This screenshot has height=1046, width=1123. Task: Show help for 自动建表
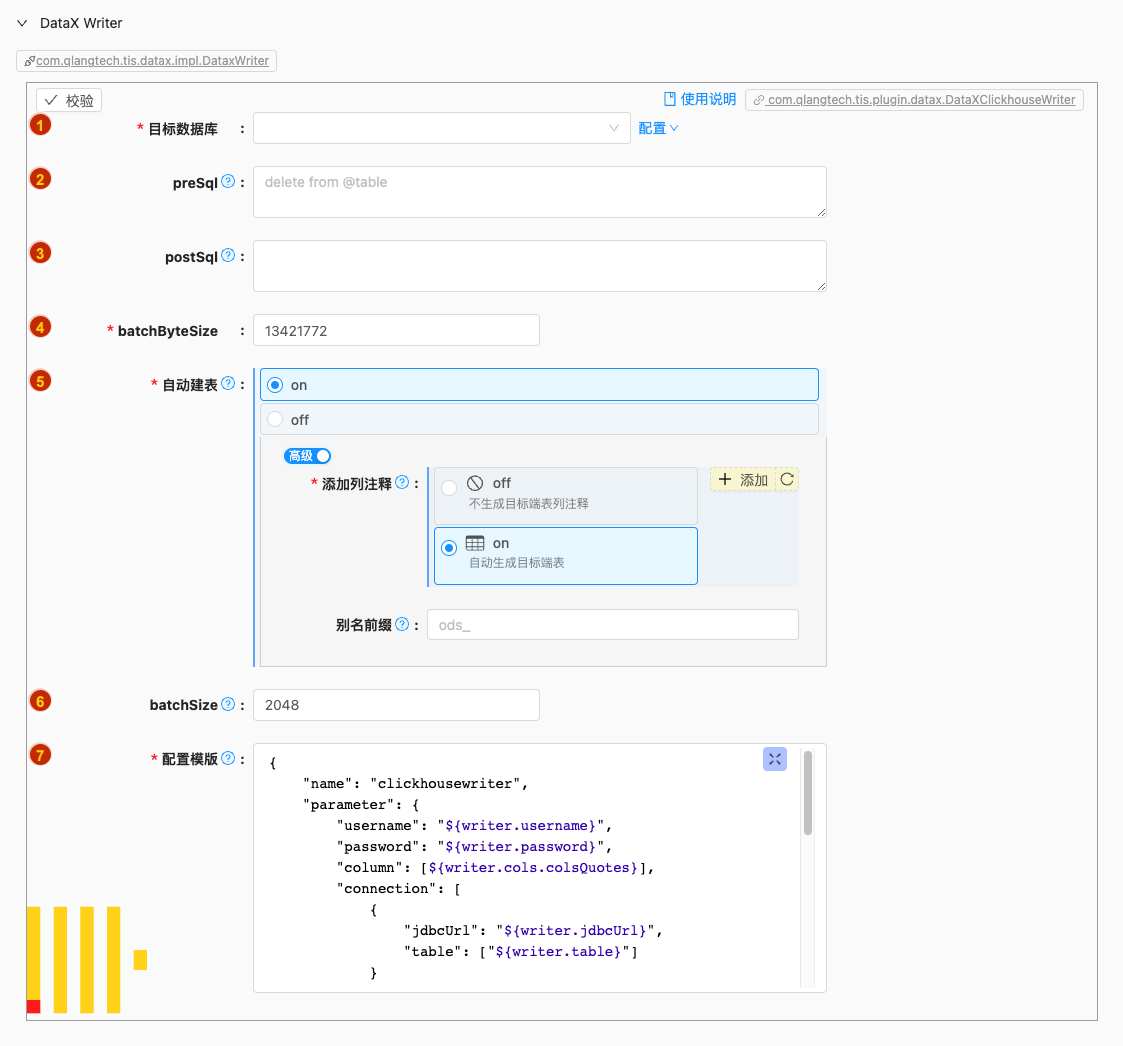pos(228,383)
